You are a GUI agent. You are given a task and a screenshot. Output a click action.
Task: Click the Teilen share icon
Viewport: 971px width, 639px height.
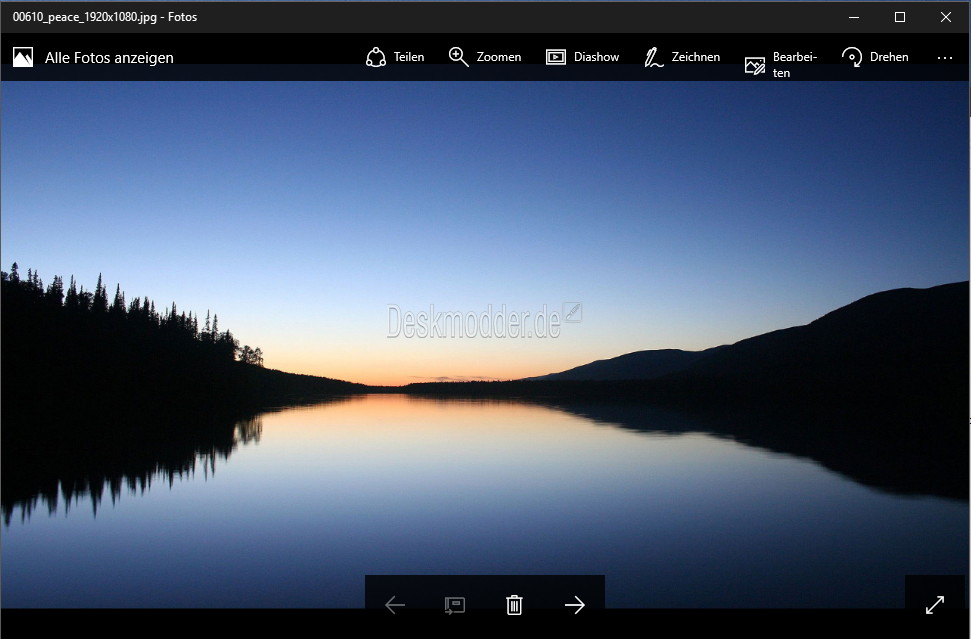375,57
